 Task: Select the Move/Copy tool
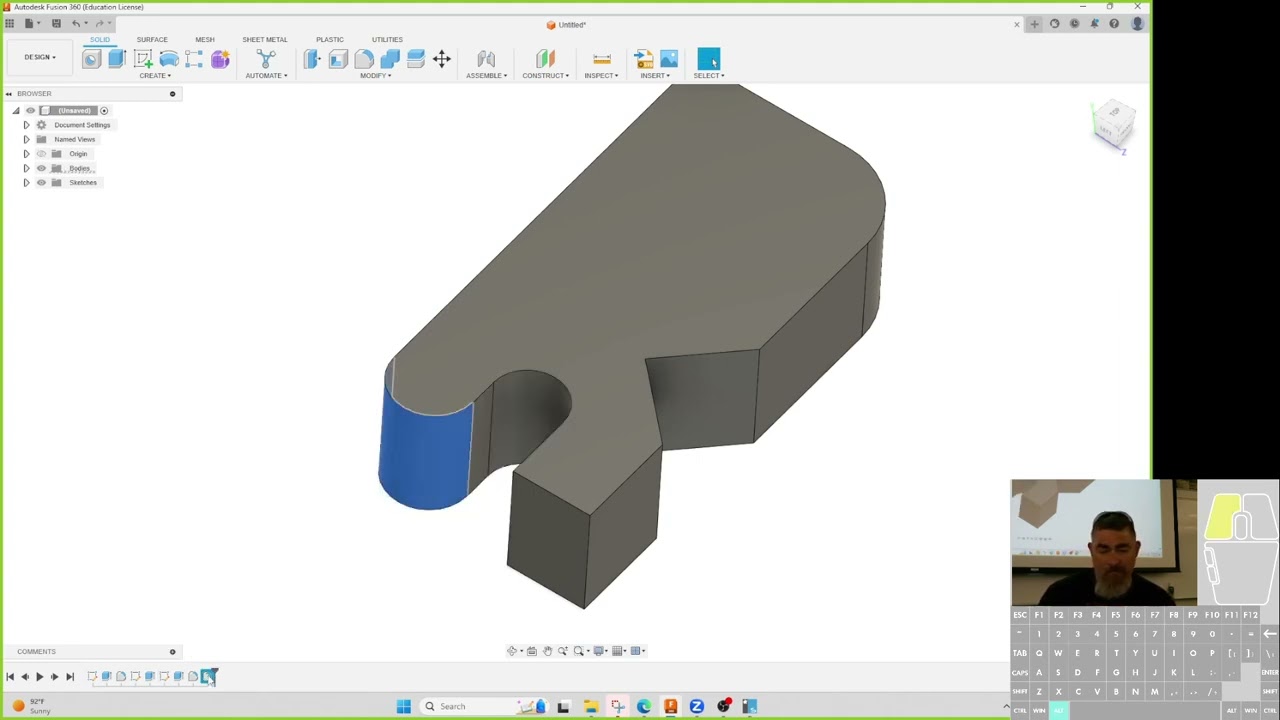click(441, 59)
